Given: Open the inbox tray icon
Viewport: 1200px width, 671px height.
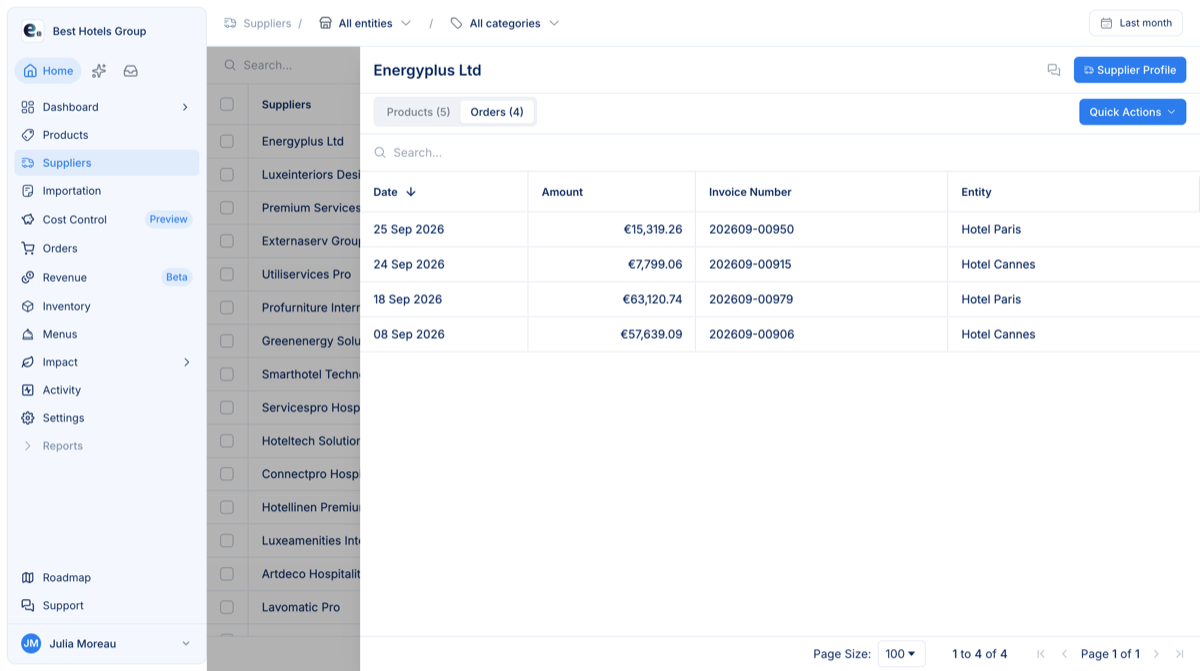Looking at the screenshot, I should click(131, 71).
